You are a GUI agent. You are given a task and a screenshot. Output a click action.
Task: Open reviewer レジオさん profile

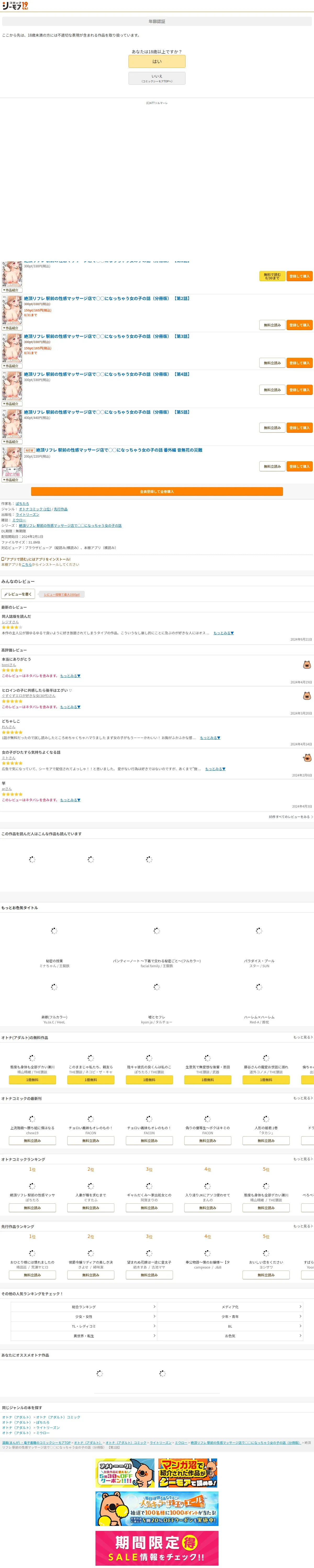tap(10, 621)
